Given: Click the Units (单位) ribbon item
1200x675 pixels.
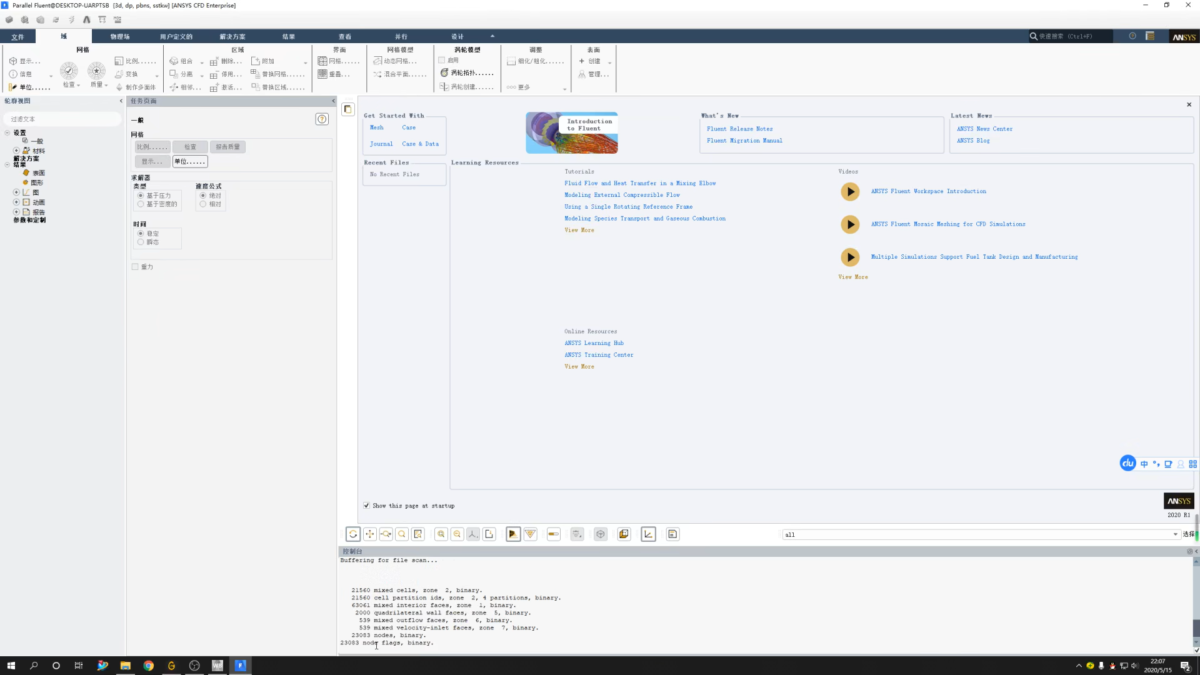Looking at the screenshot, I should click(x=28, y=87).
